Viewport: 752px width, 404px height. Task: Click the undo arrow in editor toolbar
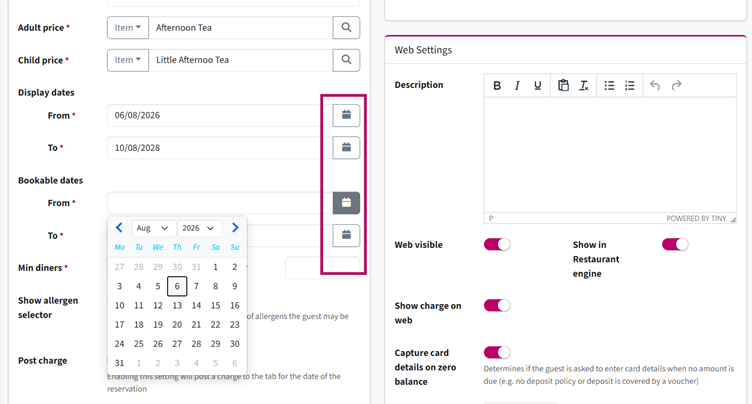pos(655,85)
